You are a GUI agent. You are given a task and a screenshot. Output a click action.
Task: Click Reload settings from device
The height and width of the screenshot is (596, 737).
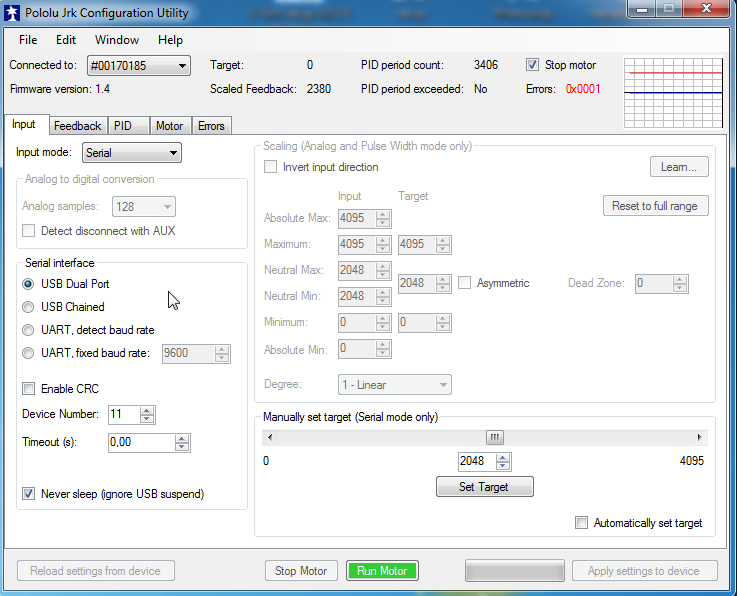tap(95, 571)
